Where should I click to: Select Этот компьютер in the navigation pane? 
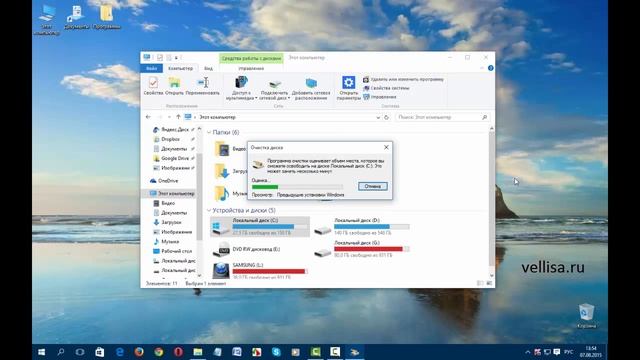tap(172, 193)
